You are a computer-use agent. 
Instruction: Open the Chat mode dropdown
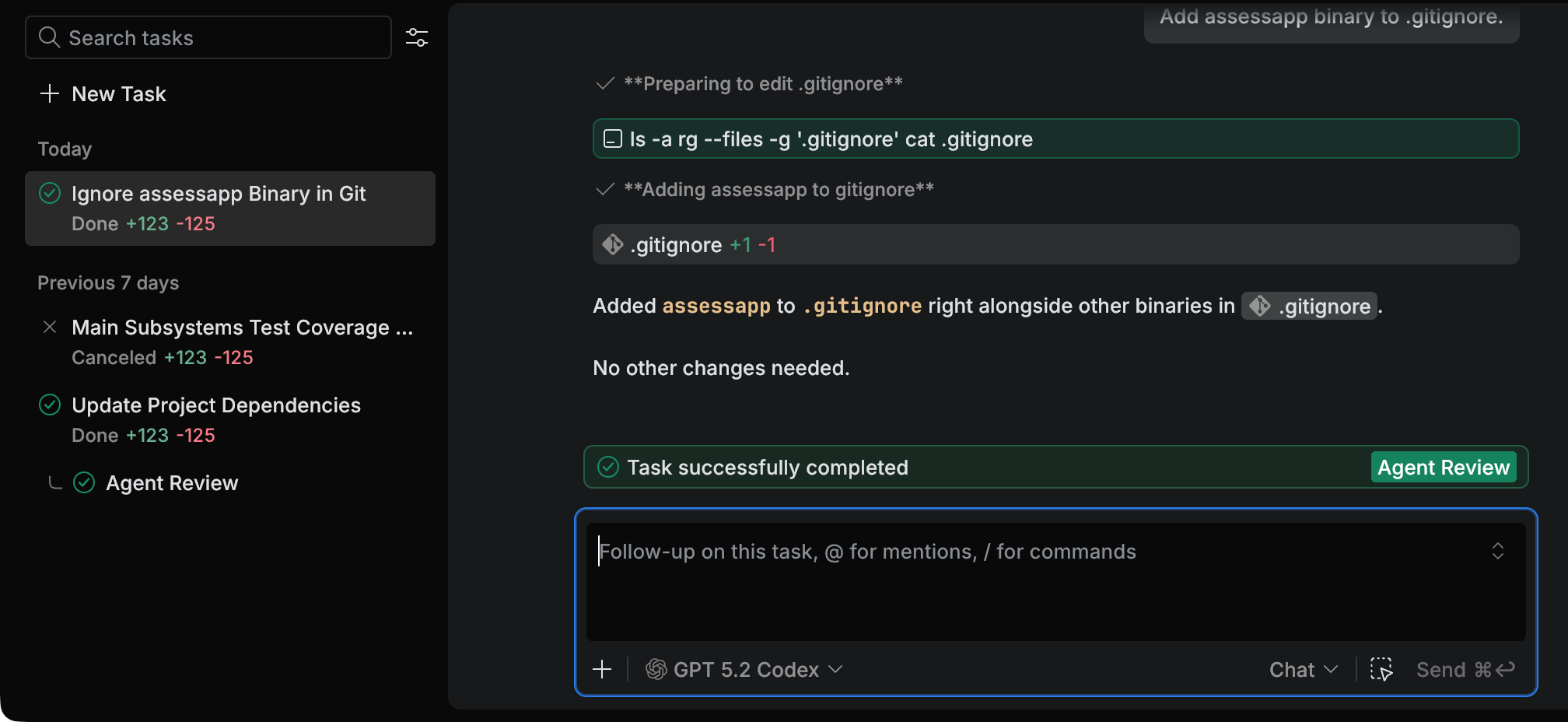coord(1302,669)
